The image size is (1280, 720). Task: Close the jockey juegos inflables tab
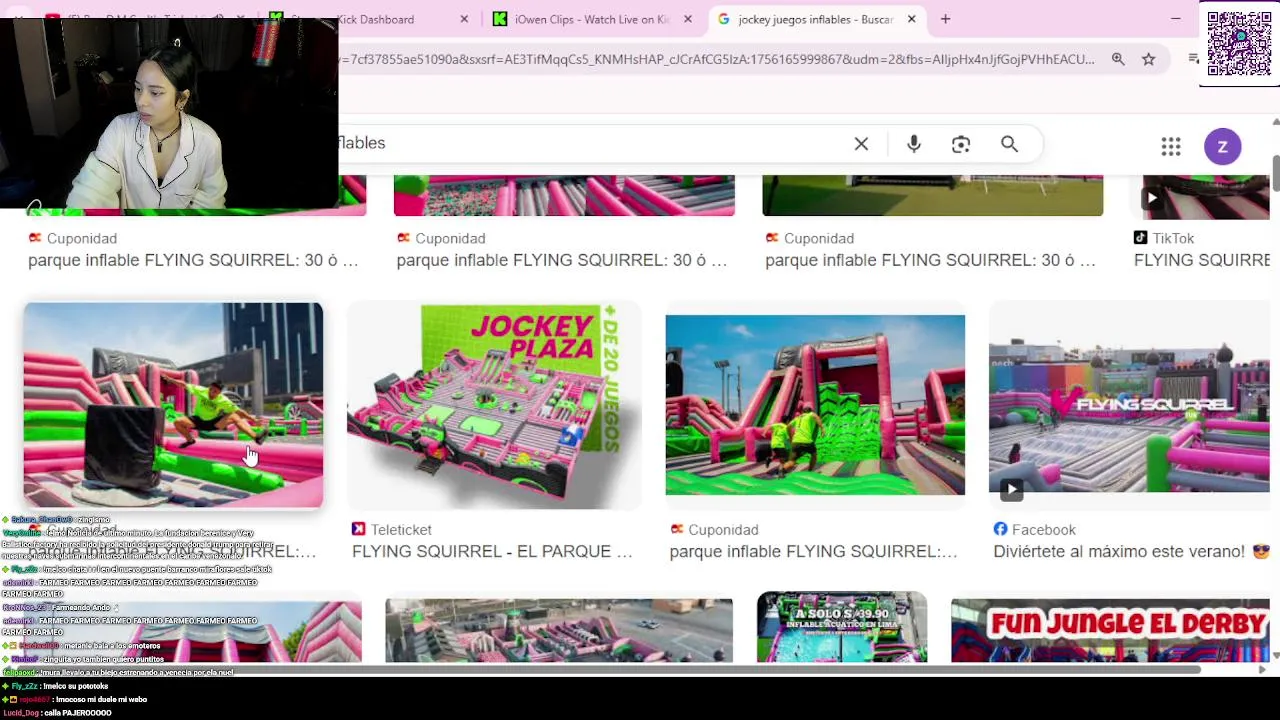pos(911,19)
